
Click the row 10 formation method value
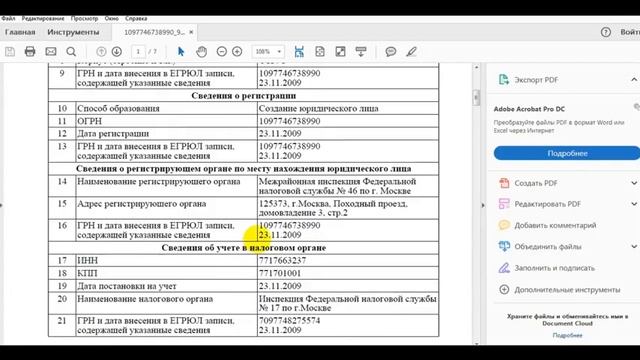point(318,109)
